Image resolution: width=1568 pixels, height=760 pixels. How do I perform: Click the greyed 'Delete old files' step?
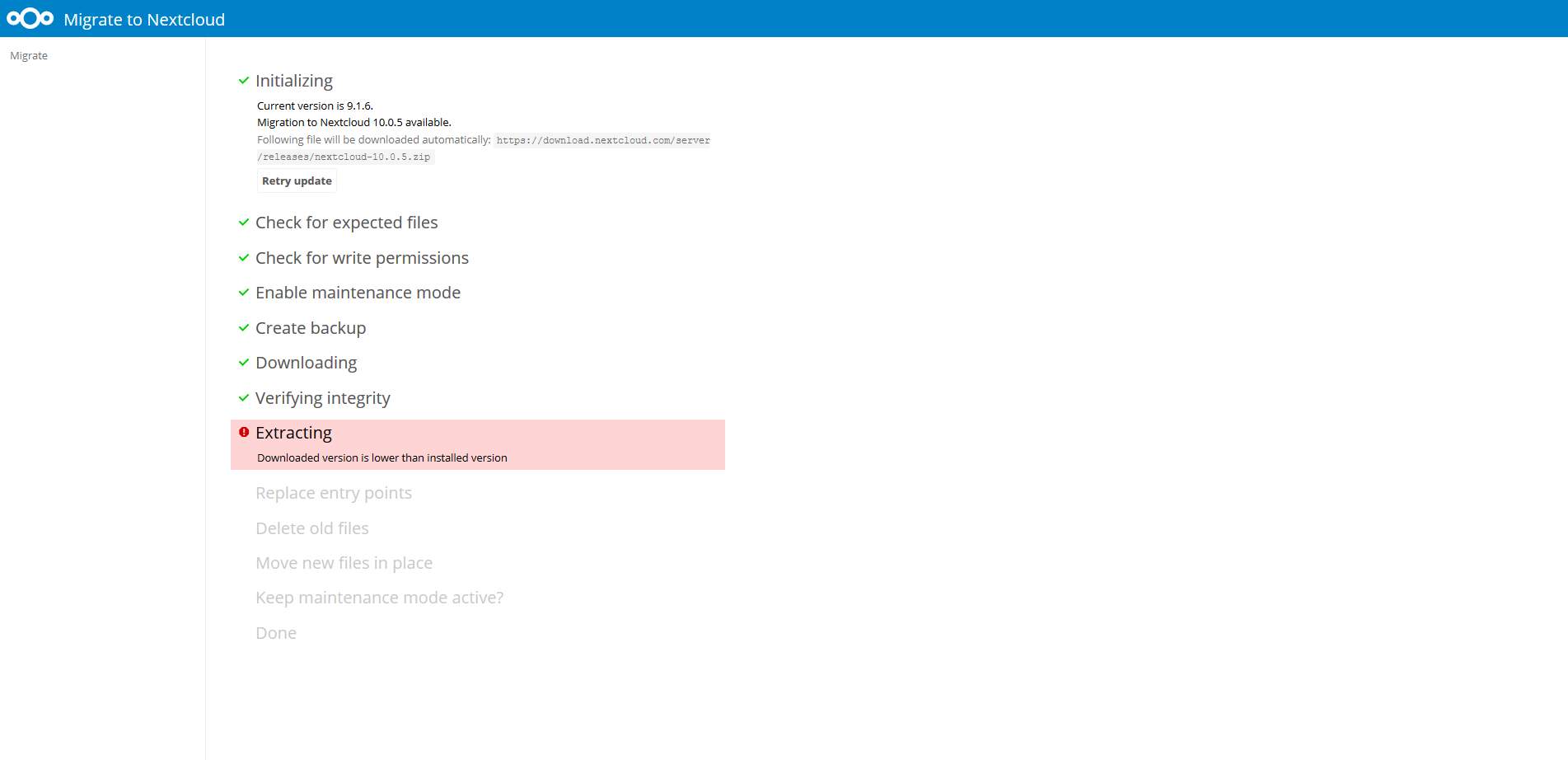[x=312, y=528]
